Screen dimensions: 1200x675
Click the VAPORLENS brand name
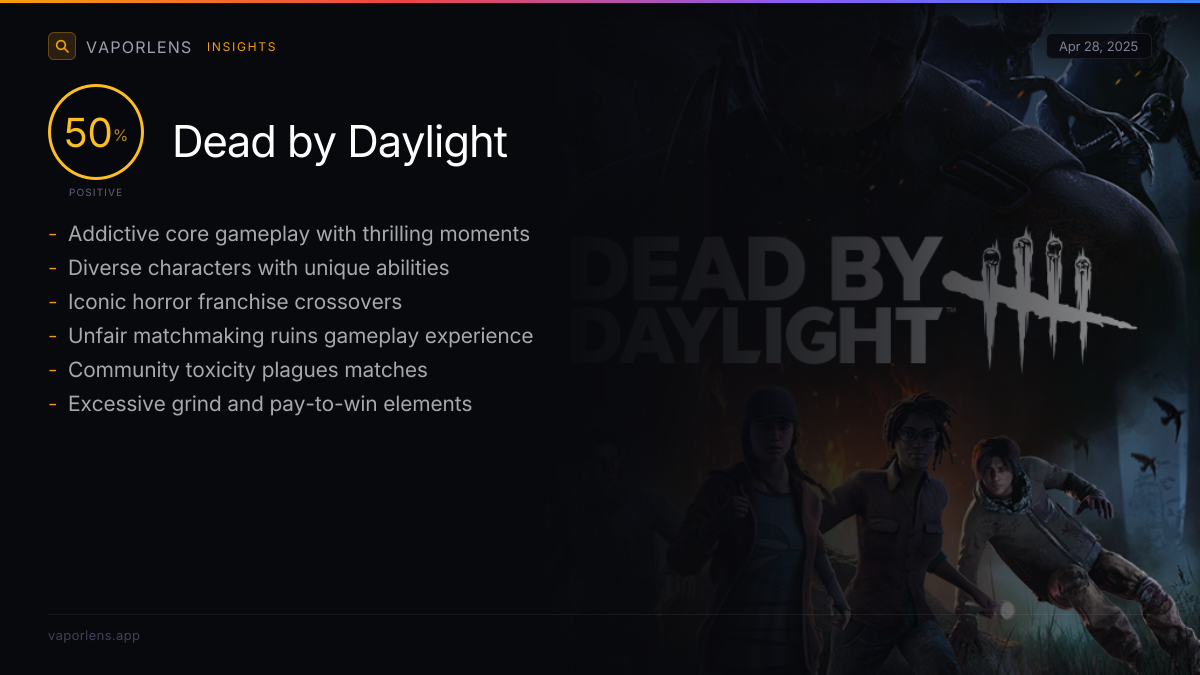click(x=139, y=47)
